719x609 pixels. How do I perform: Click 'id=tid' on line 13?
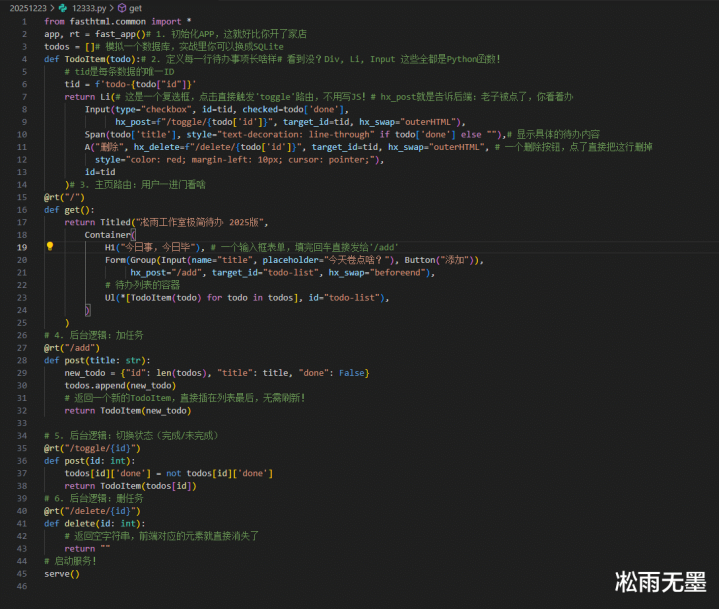point(100,172)
